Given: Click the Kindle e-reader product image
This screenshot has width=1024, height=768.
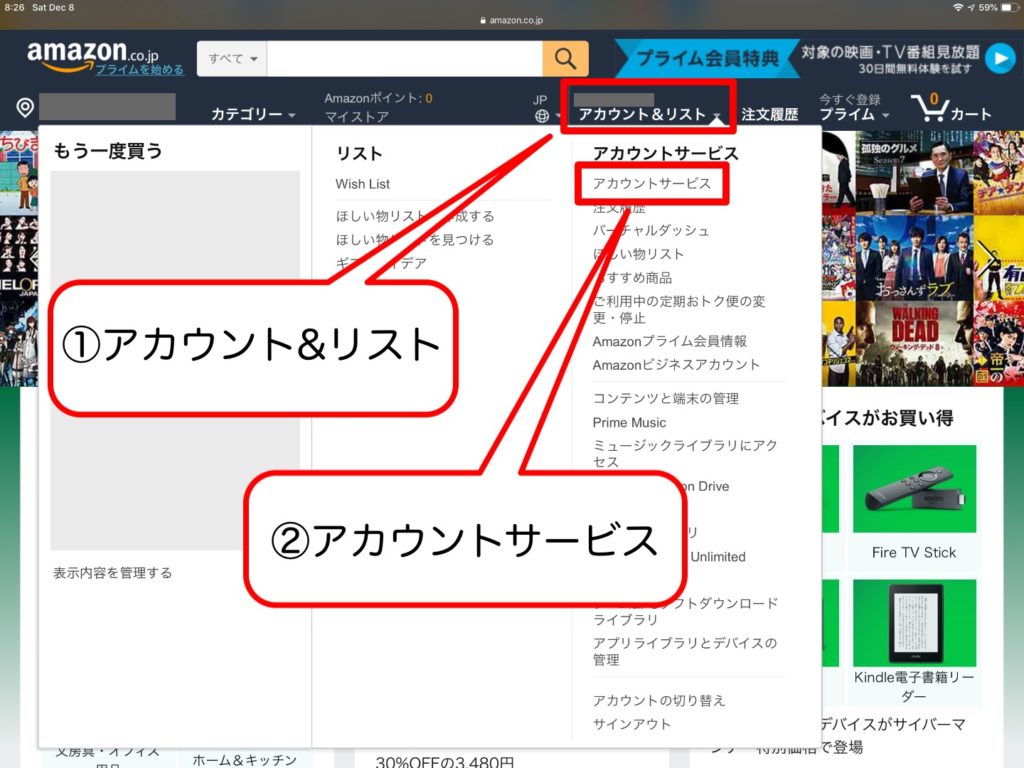Looking at the screenshot, I should 913,621.
